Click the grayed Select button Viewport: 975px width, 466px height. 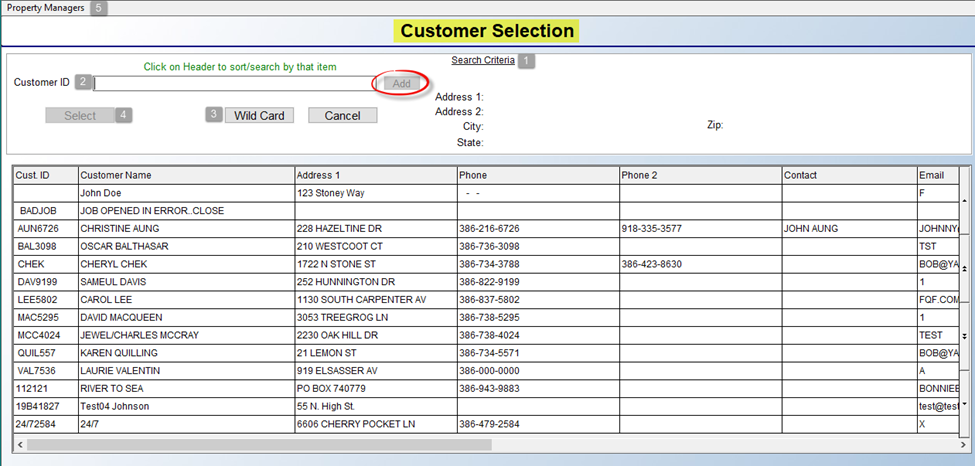tap(80, 115)
